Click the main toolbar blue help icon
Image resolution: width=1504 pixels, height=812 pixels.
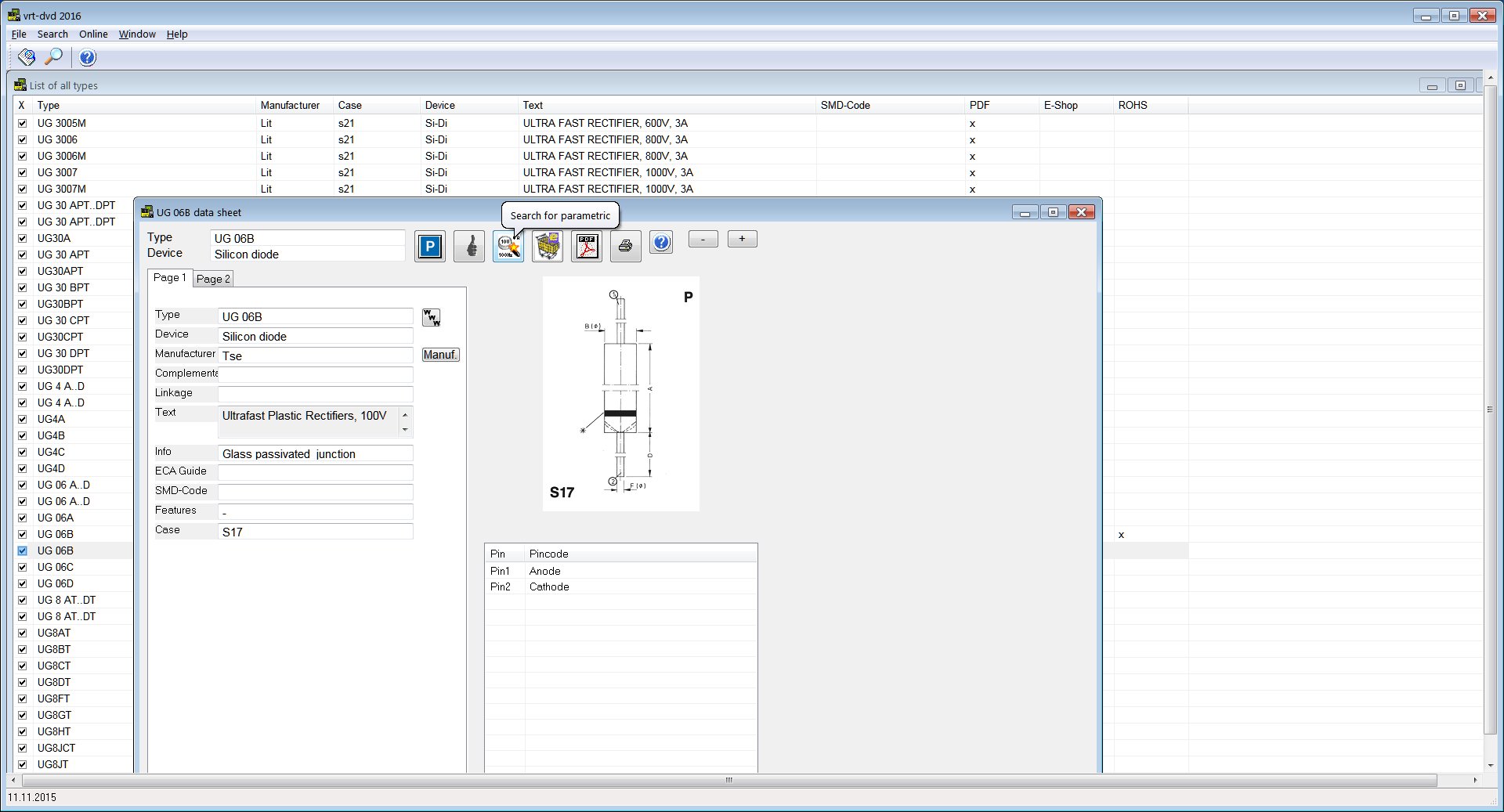click(88, 57)
